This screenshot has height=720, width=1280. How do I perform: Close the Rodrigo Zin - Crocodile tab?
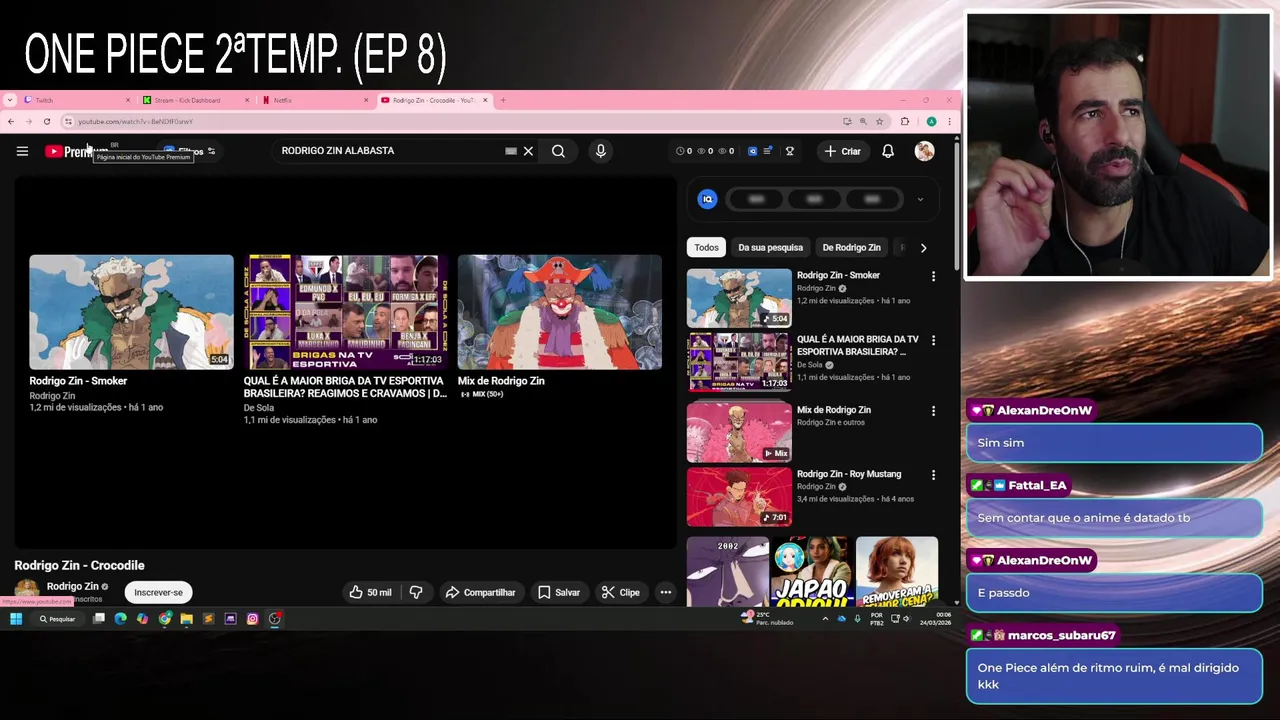click(485, 100)
